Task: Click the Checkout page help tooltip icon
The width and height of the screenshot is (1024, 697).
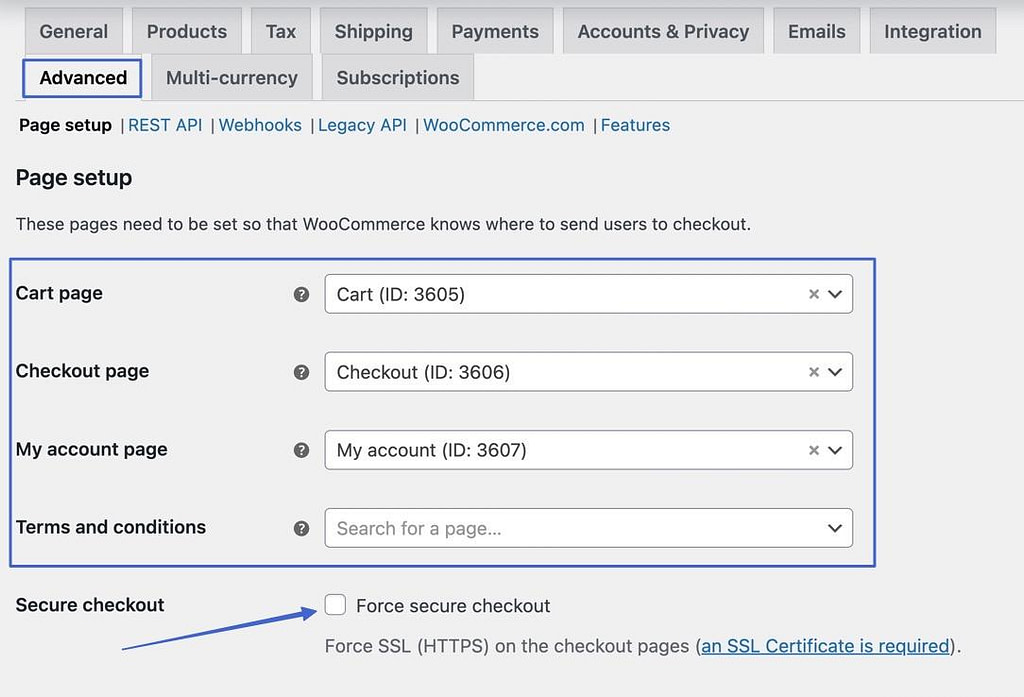Action: (x=301, y=371)
